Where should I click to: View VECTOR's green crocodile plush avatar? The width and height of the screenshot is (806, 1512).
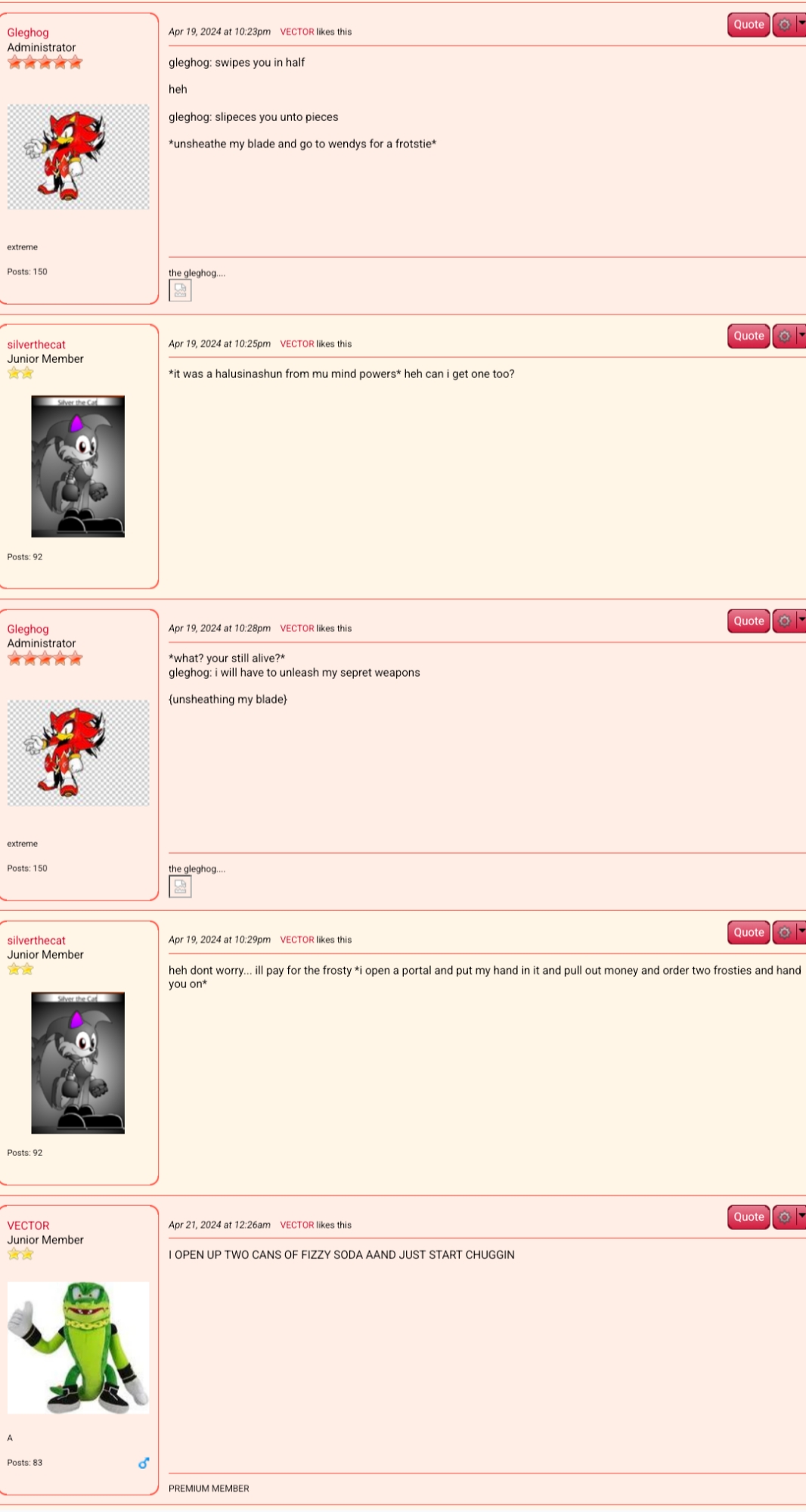point(78,1348)
